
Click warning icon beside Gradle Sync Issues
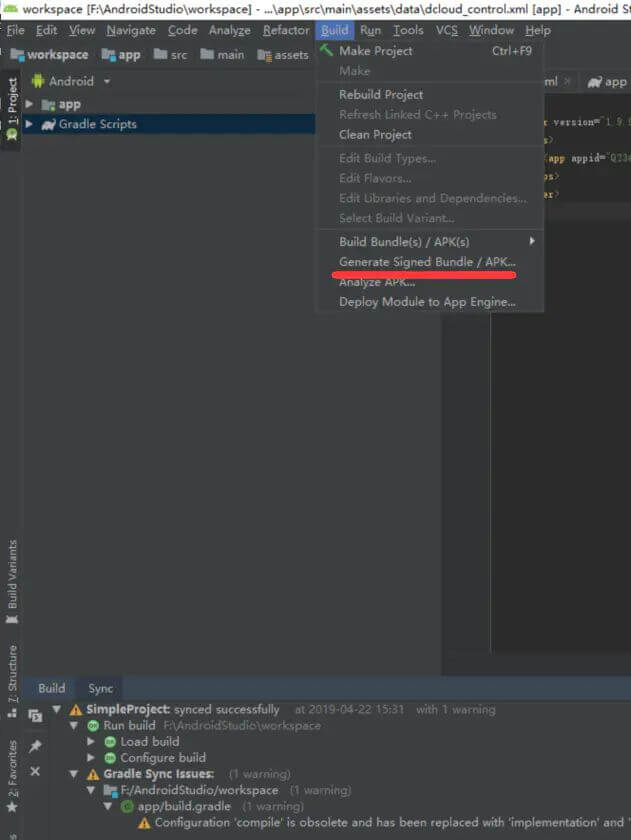tap(93, 774)
